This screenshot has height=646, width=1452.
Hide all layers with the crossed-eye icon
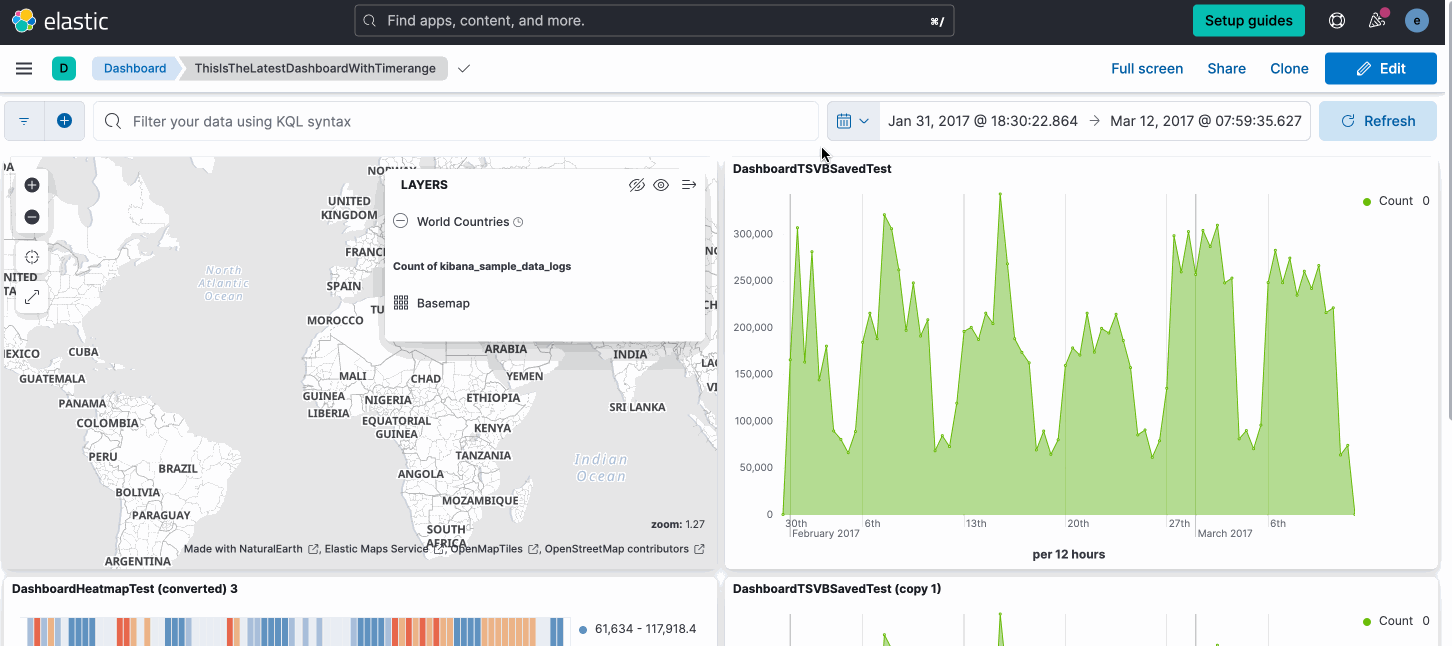tap(637, 184)
